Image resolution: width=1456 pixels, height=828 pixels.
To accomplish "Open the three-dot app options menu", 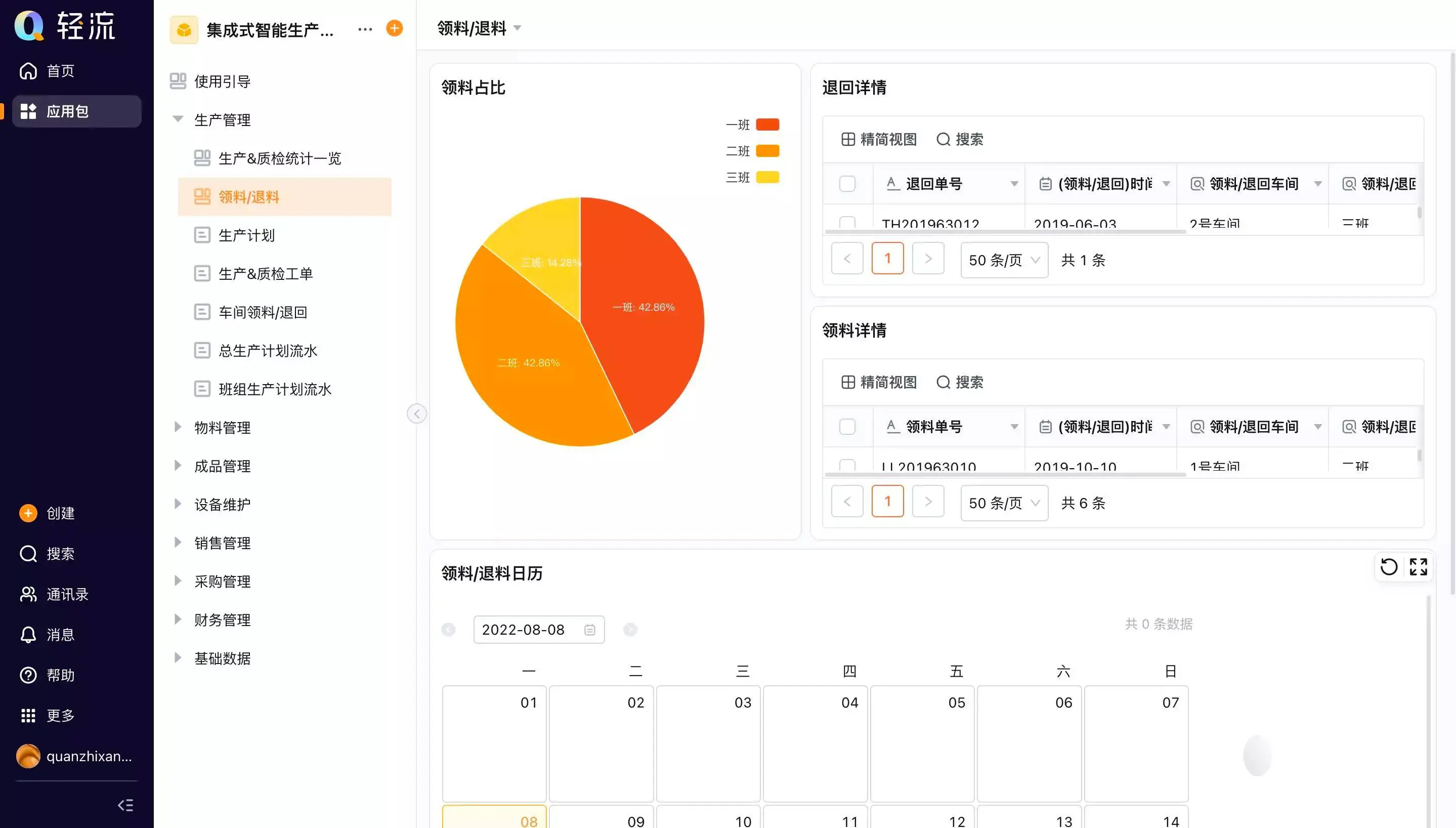I will (x=365, y=28).
